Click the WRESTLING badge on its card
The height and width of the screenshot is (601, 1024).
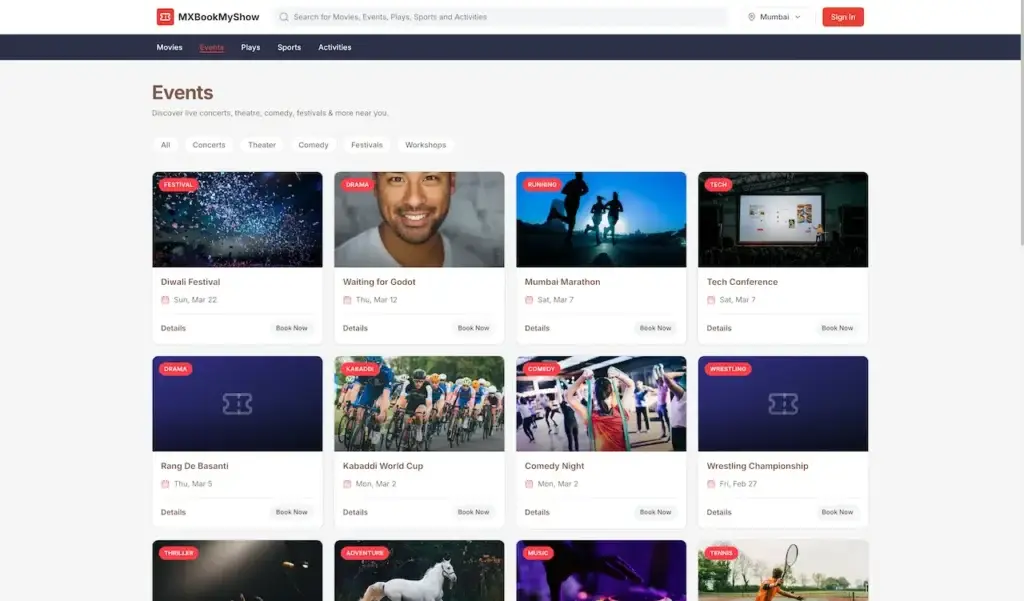coord(728,369)
